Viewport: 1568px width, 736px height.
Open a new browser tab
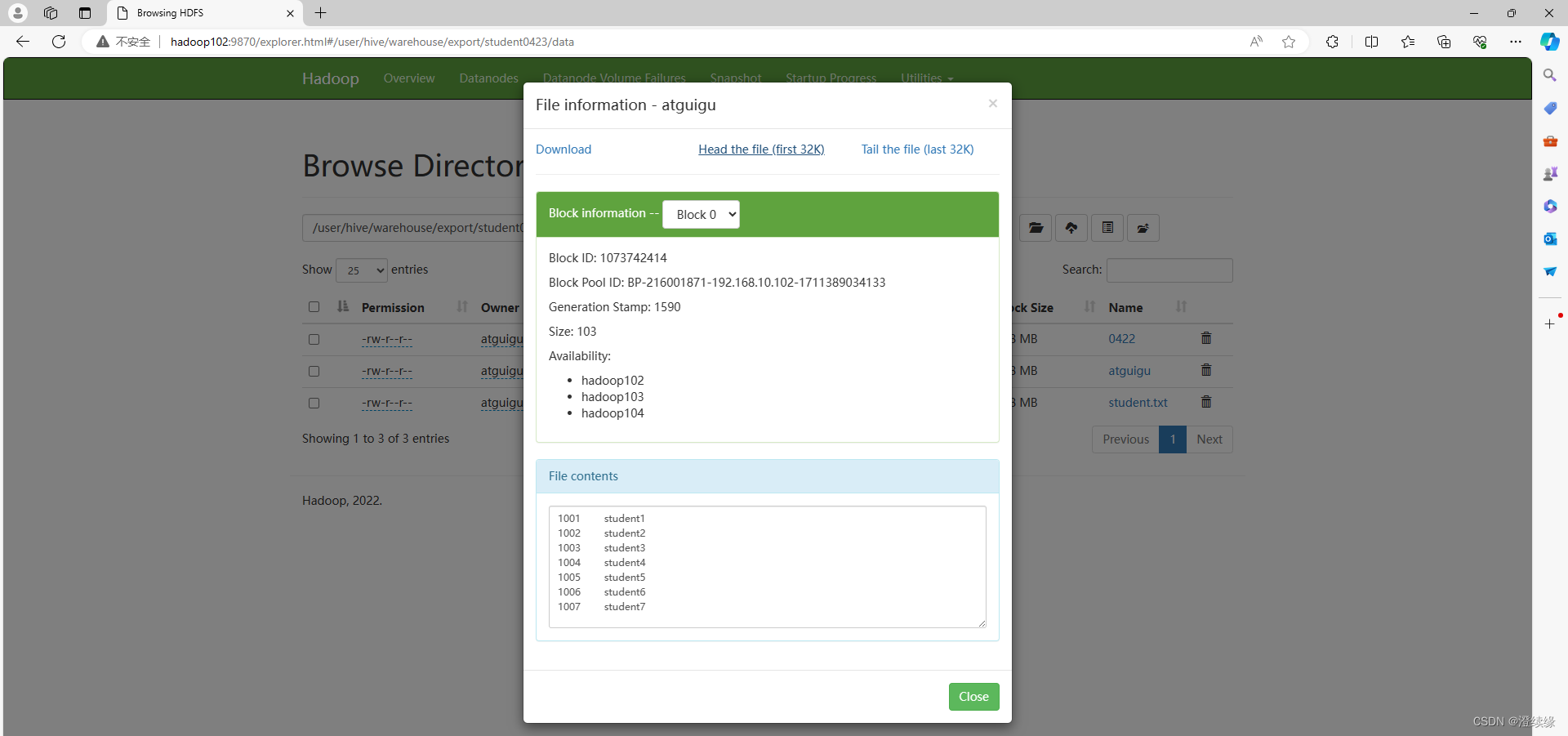[321, 13]
